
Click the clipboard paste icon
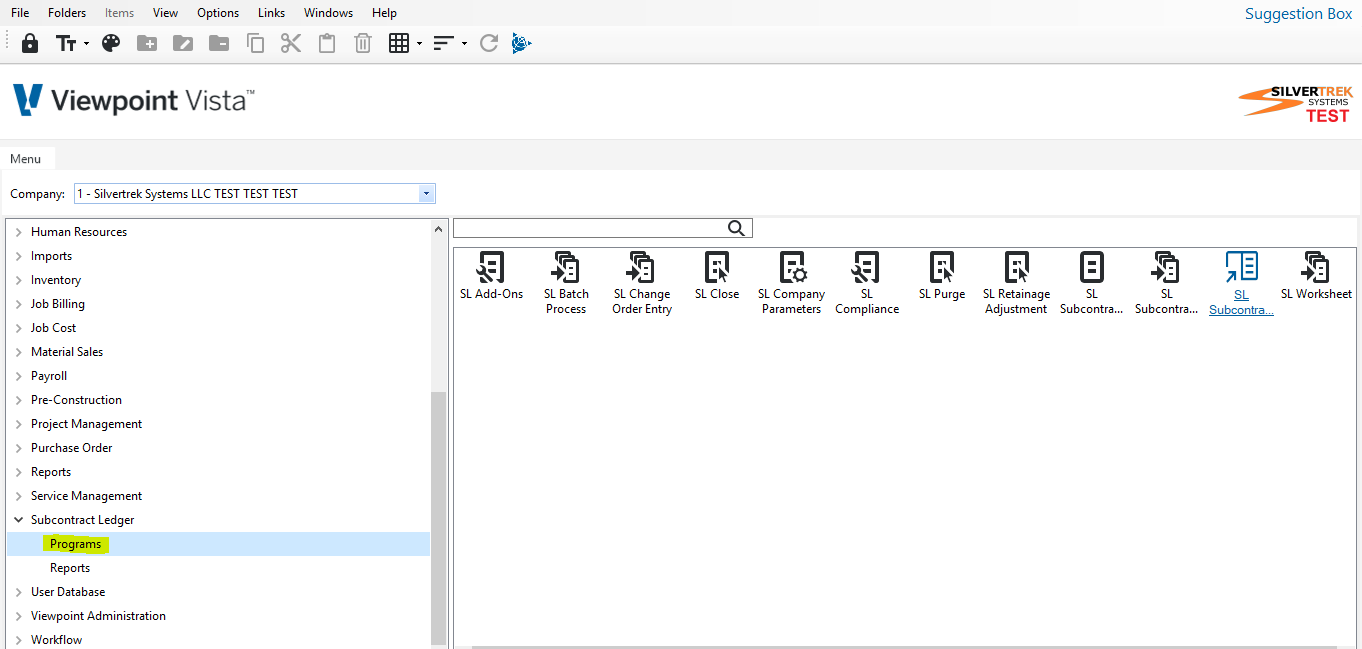pos(327,43)
